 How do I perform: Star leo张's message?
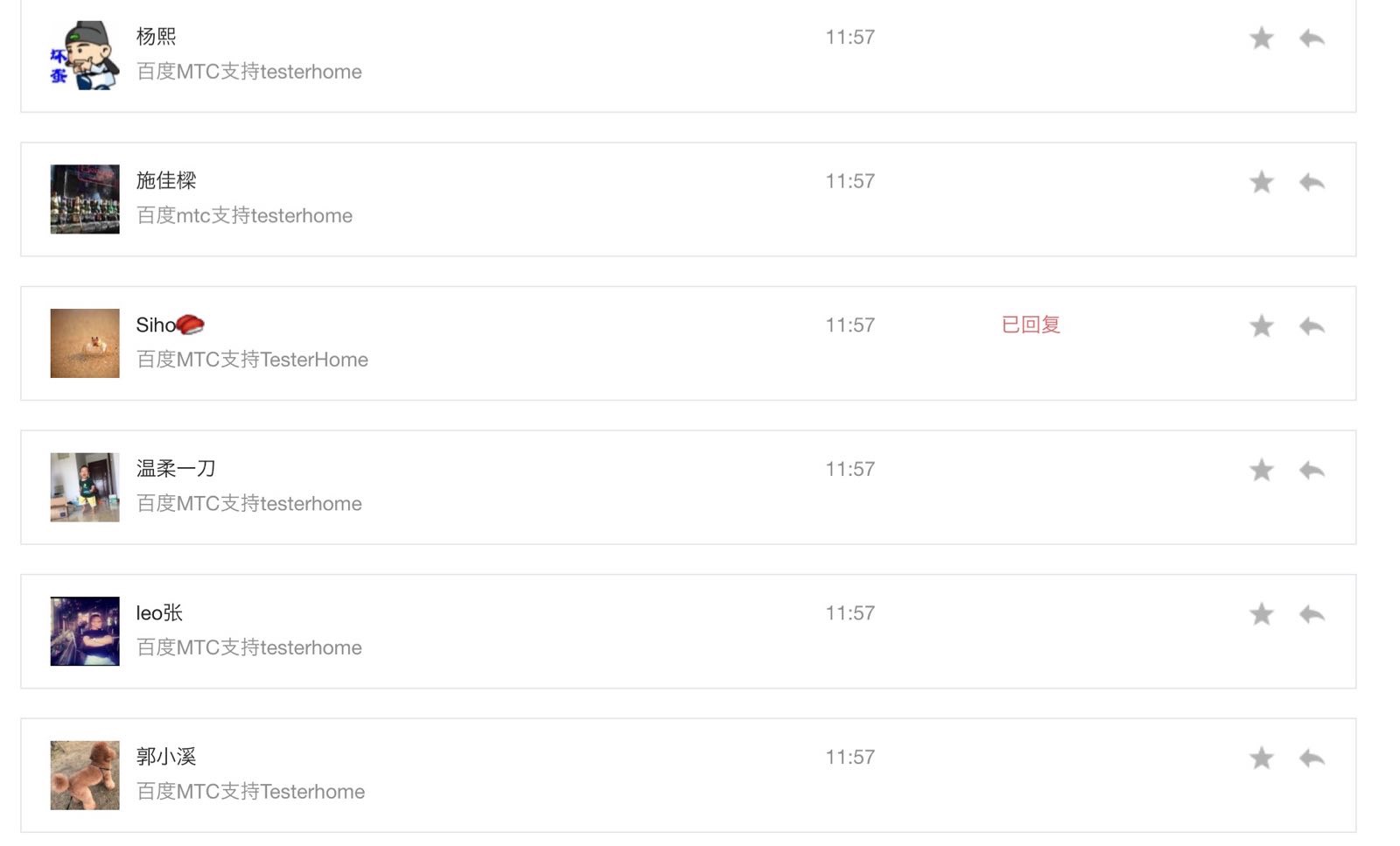pyautogui.click(x=1261, y=614)
